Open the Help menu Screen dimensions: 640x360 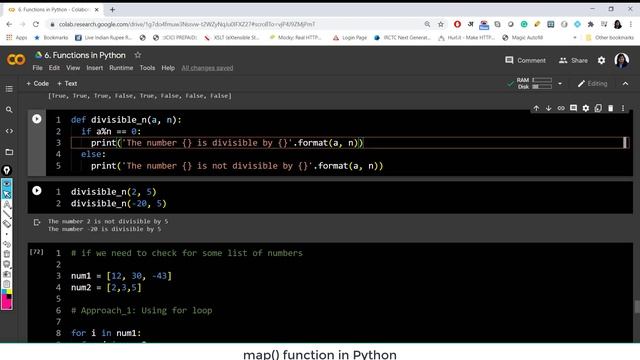click(x=168, y=68)
